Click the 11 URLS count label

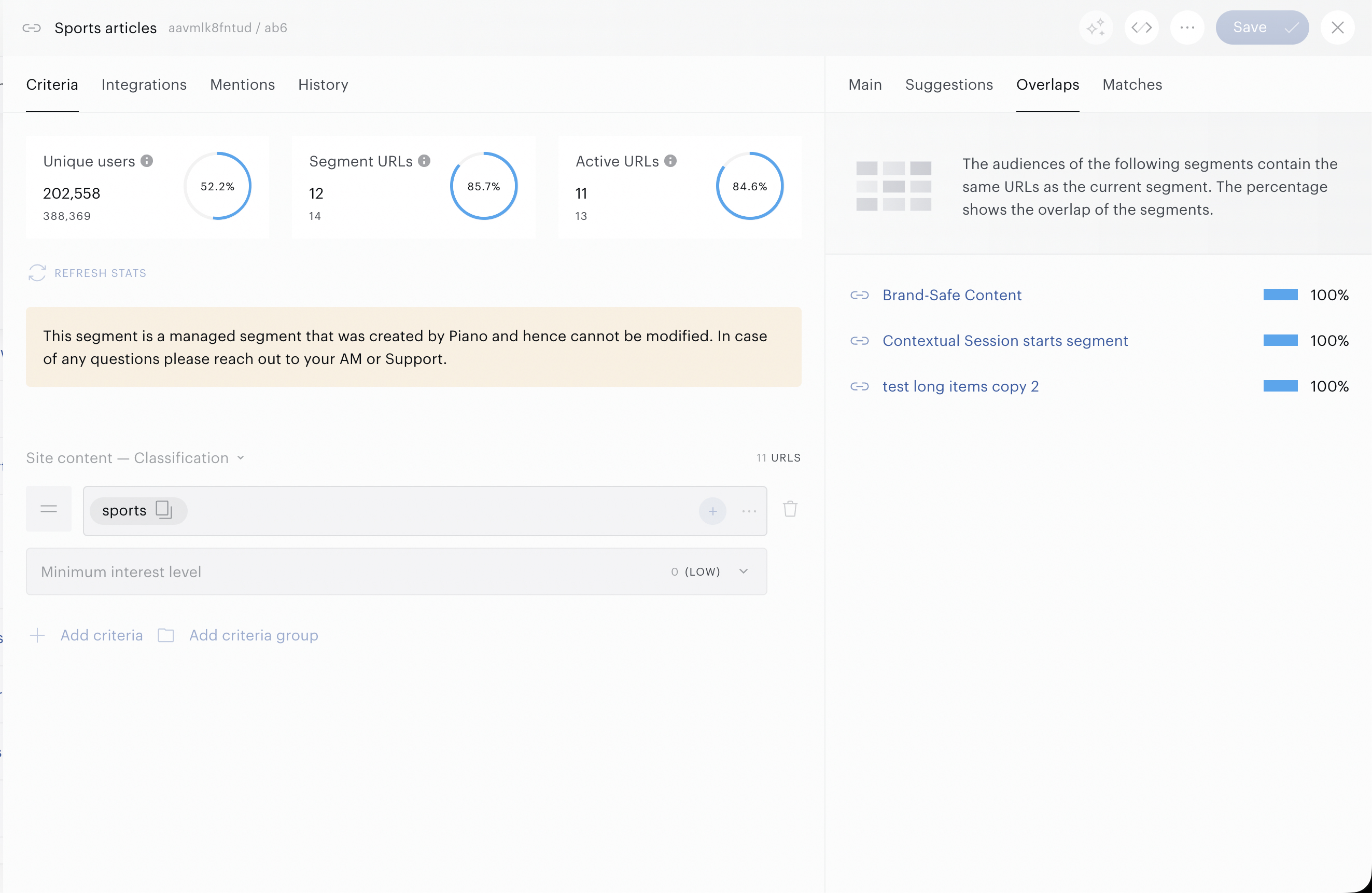click(x=778, y=458)
